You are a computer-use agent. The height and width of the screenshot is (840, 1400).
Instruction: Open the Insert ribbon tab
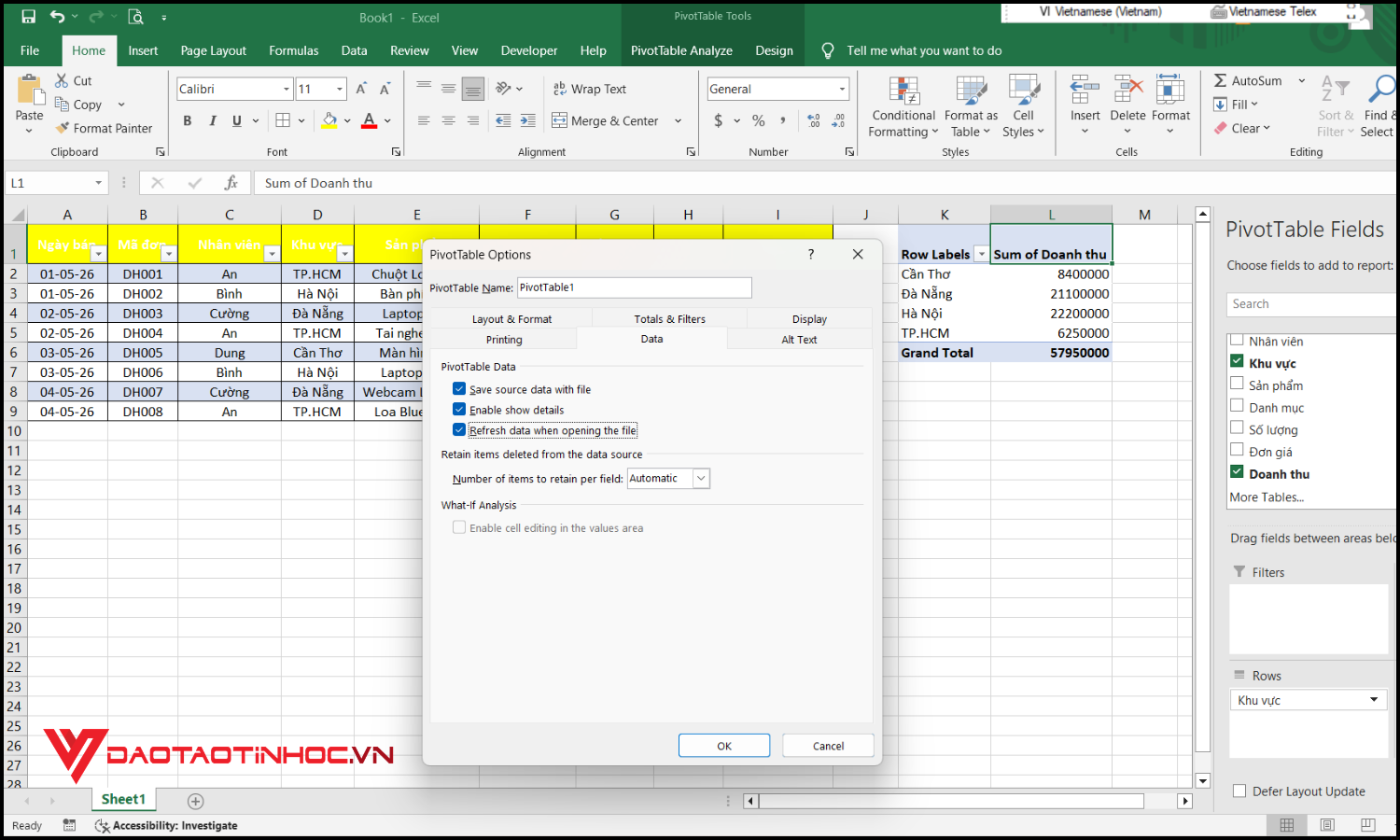tap(143, 50)
